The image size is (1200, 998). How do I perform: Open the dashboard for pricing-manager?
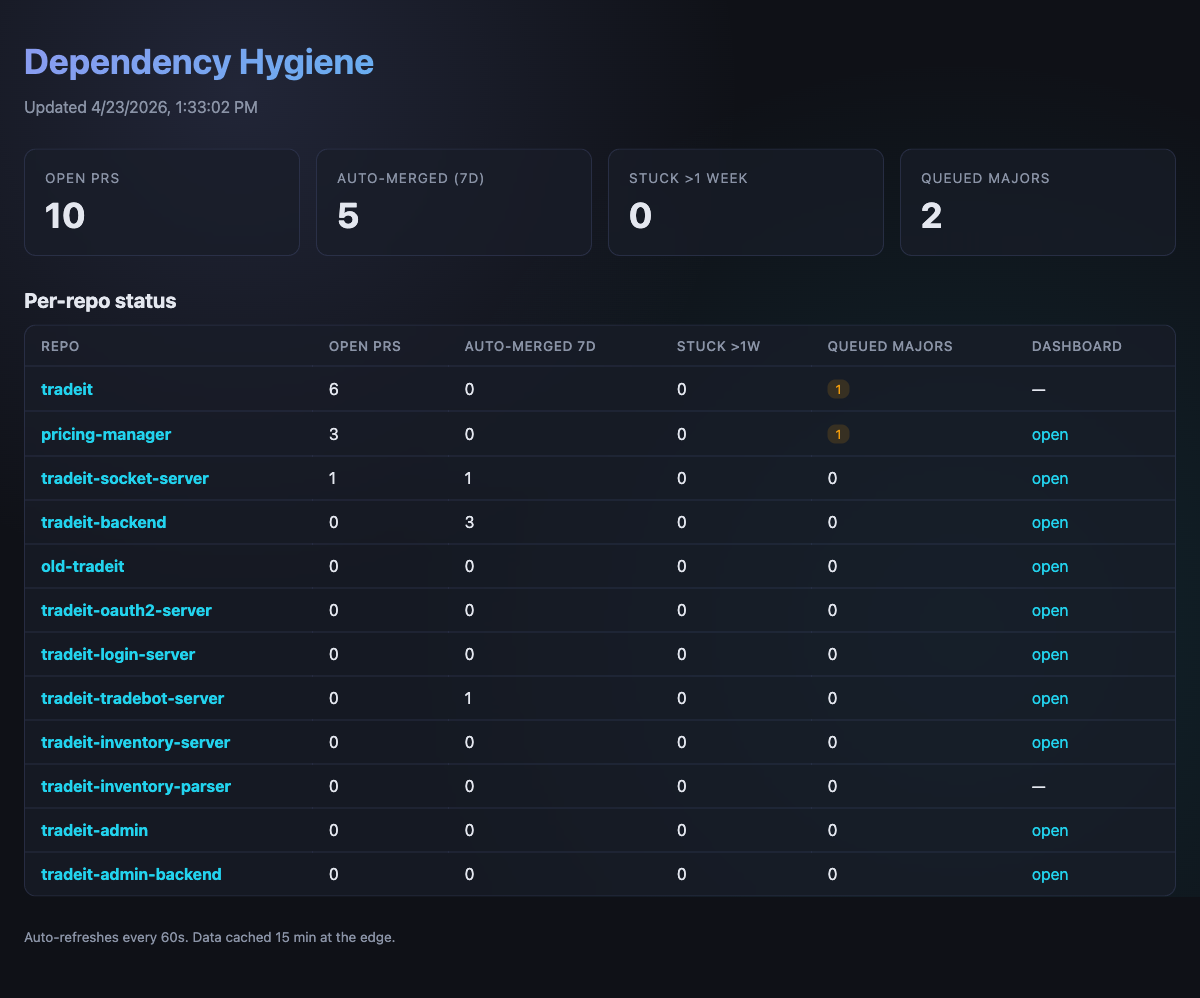click(1050, 434)
